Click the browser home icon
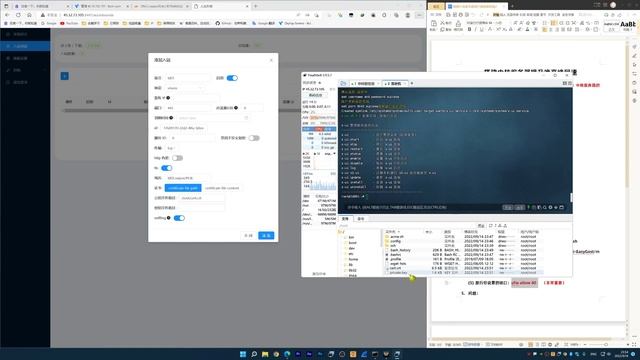Viewport: 640px width, 360px height. tap(29, 15)
